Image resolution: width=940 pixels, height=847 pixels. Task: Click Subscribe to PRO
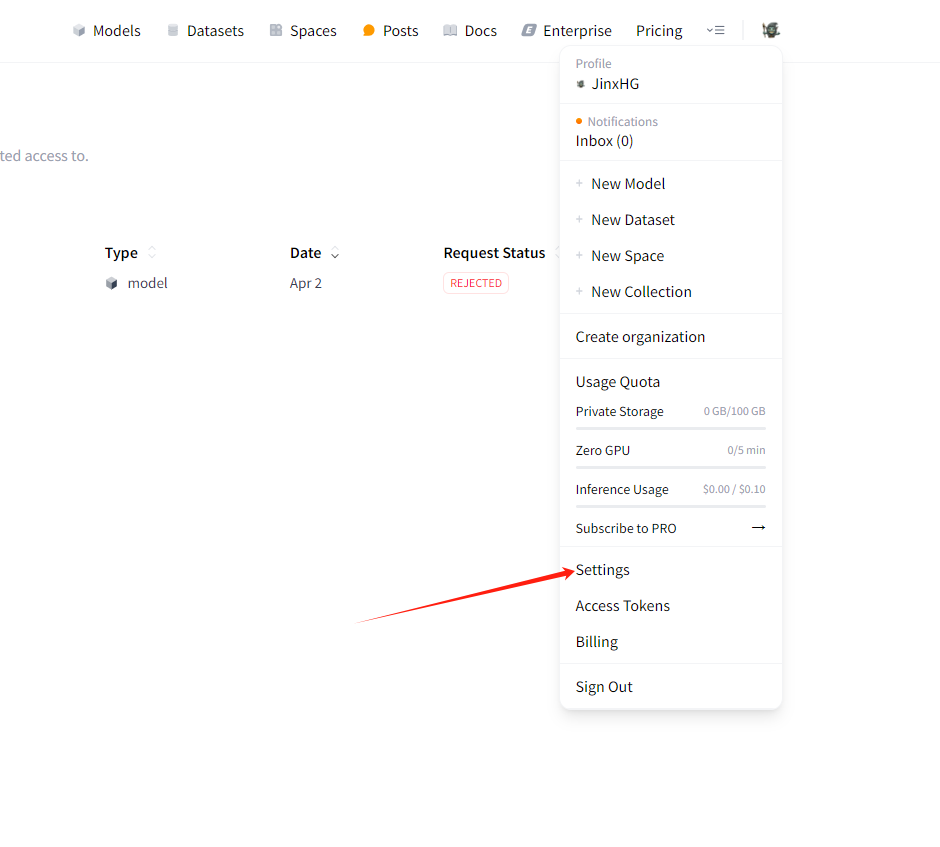click(x=626, y=528)
